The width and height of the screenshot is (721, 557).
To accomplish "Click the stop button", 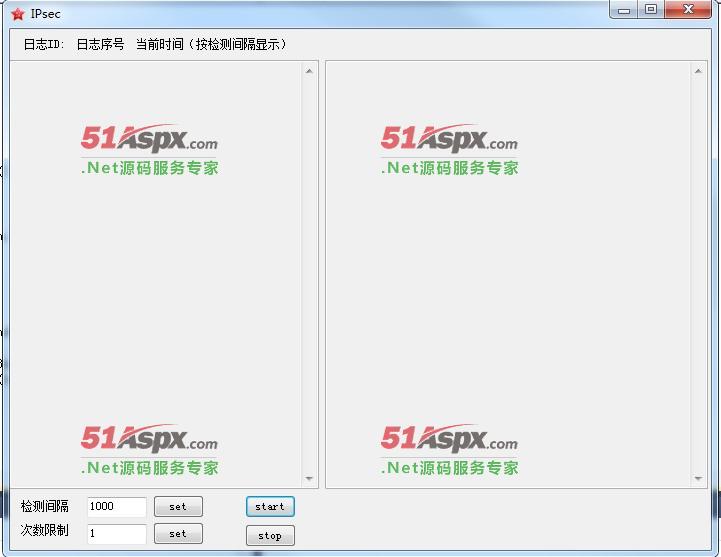I will point(270,535).
